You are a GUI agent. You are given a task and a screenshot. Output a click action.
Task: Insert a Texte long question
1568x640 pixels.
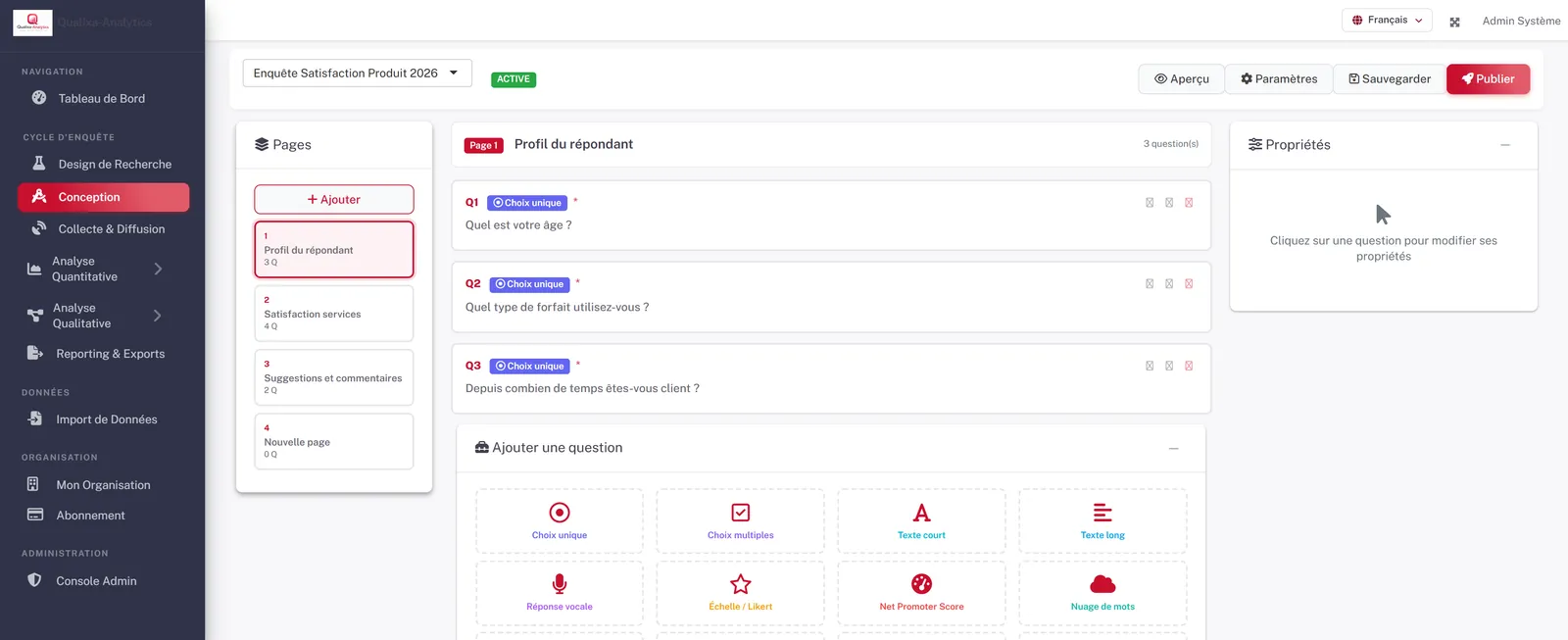[1102, 521]
